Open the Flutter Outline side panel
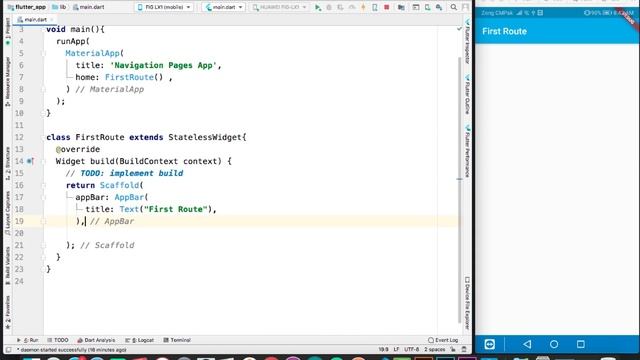 coord(467,95)
